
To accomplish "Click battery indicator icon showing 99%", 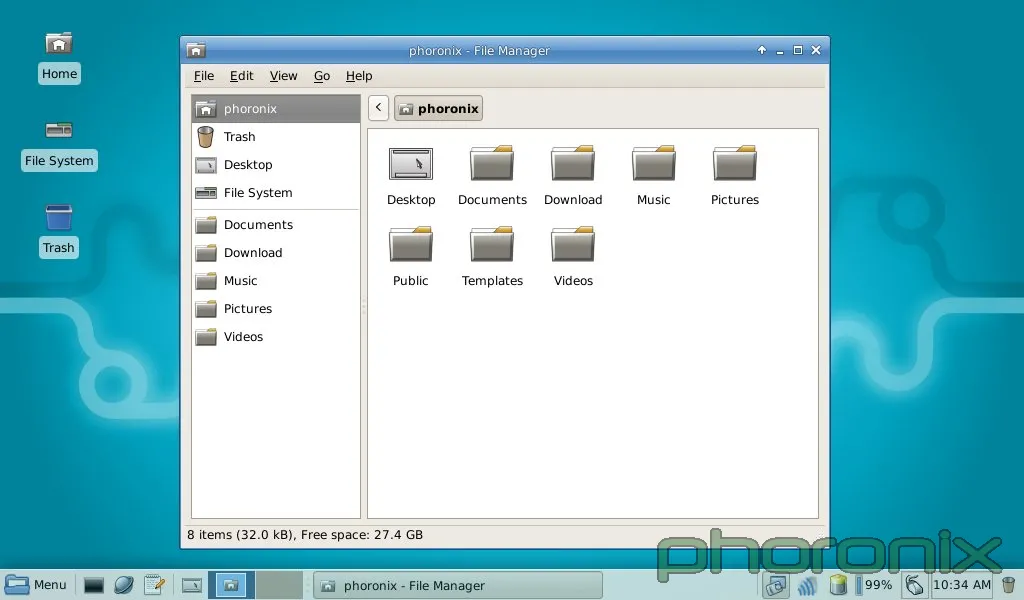I will 838,585.
